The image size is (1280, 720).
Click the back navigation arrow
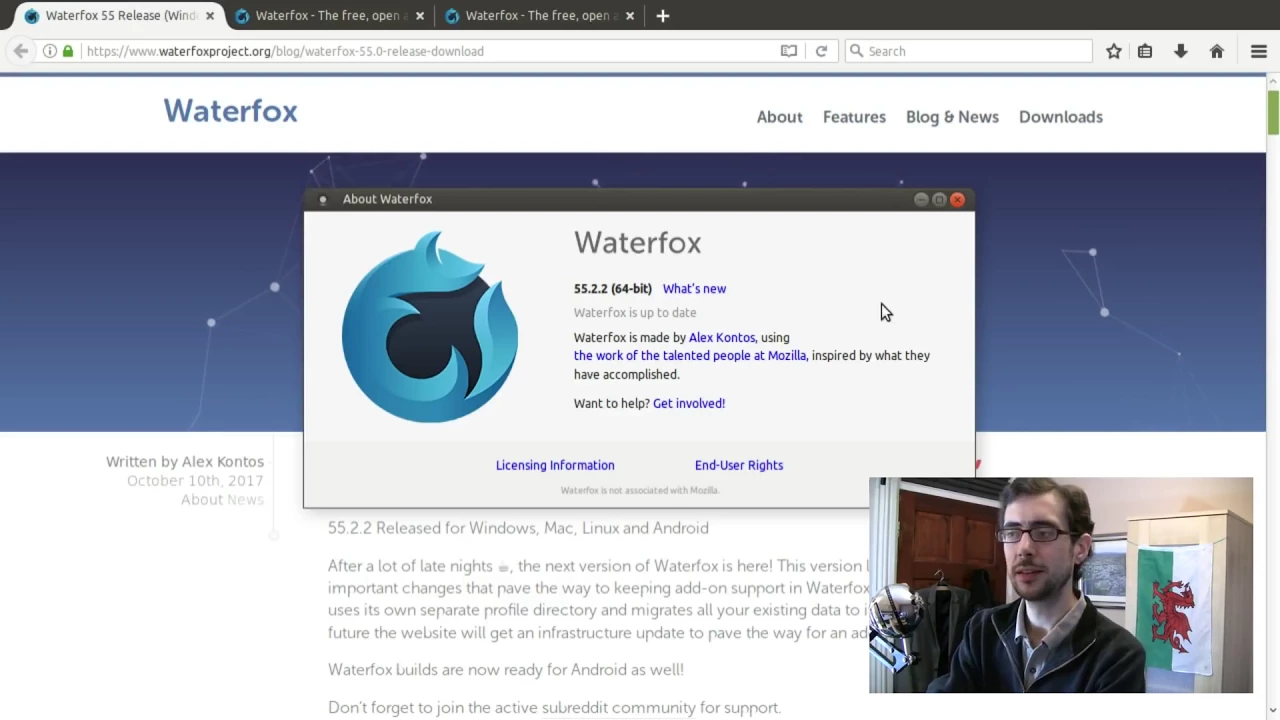pyautogui.click(x=21, y=51)
